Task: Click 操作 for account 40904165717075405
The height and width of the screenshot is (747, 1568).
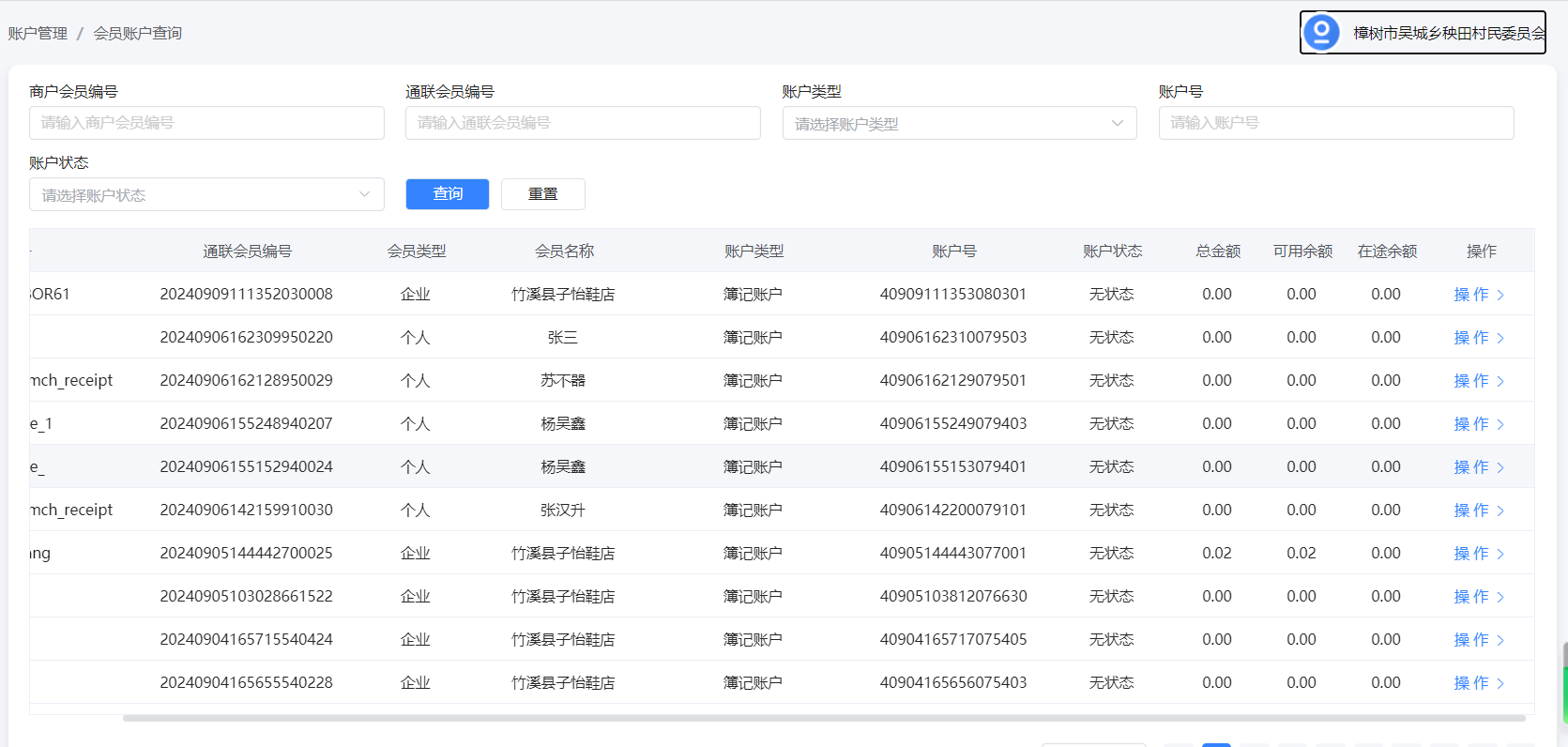Action: pyautogui.click(x=1479, y=640)
